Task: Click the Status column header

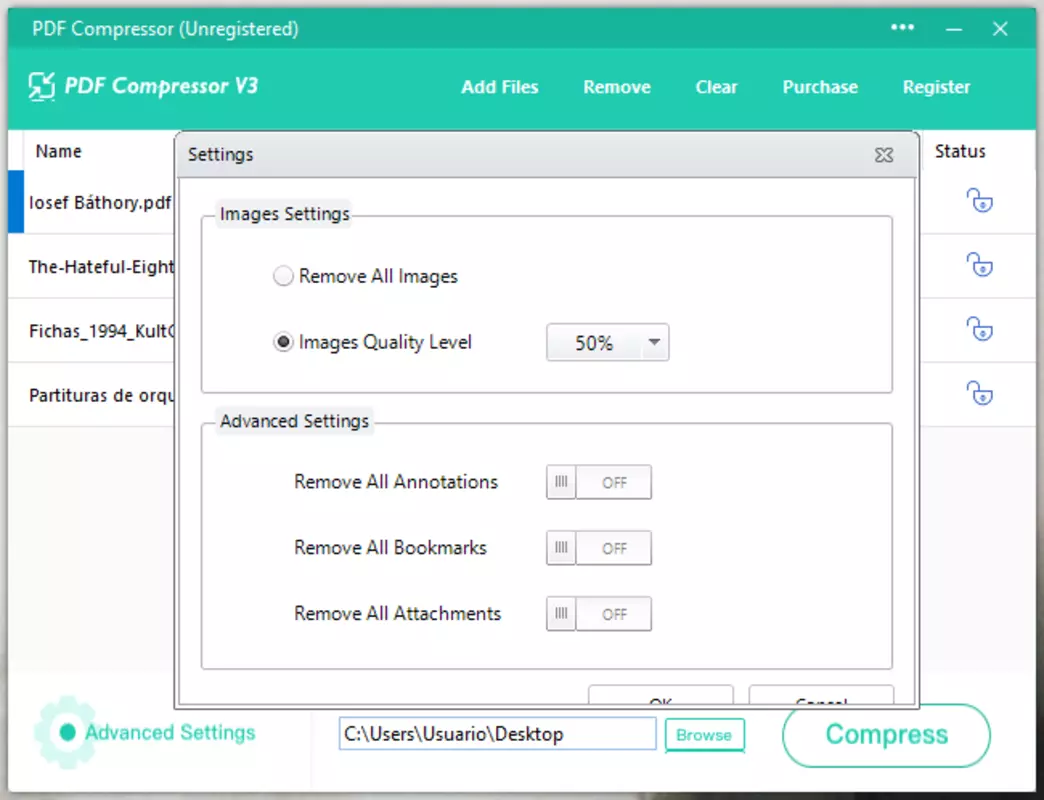Action: coord(959,151)
